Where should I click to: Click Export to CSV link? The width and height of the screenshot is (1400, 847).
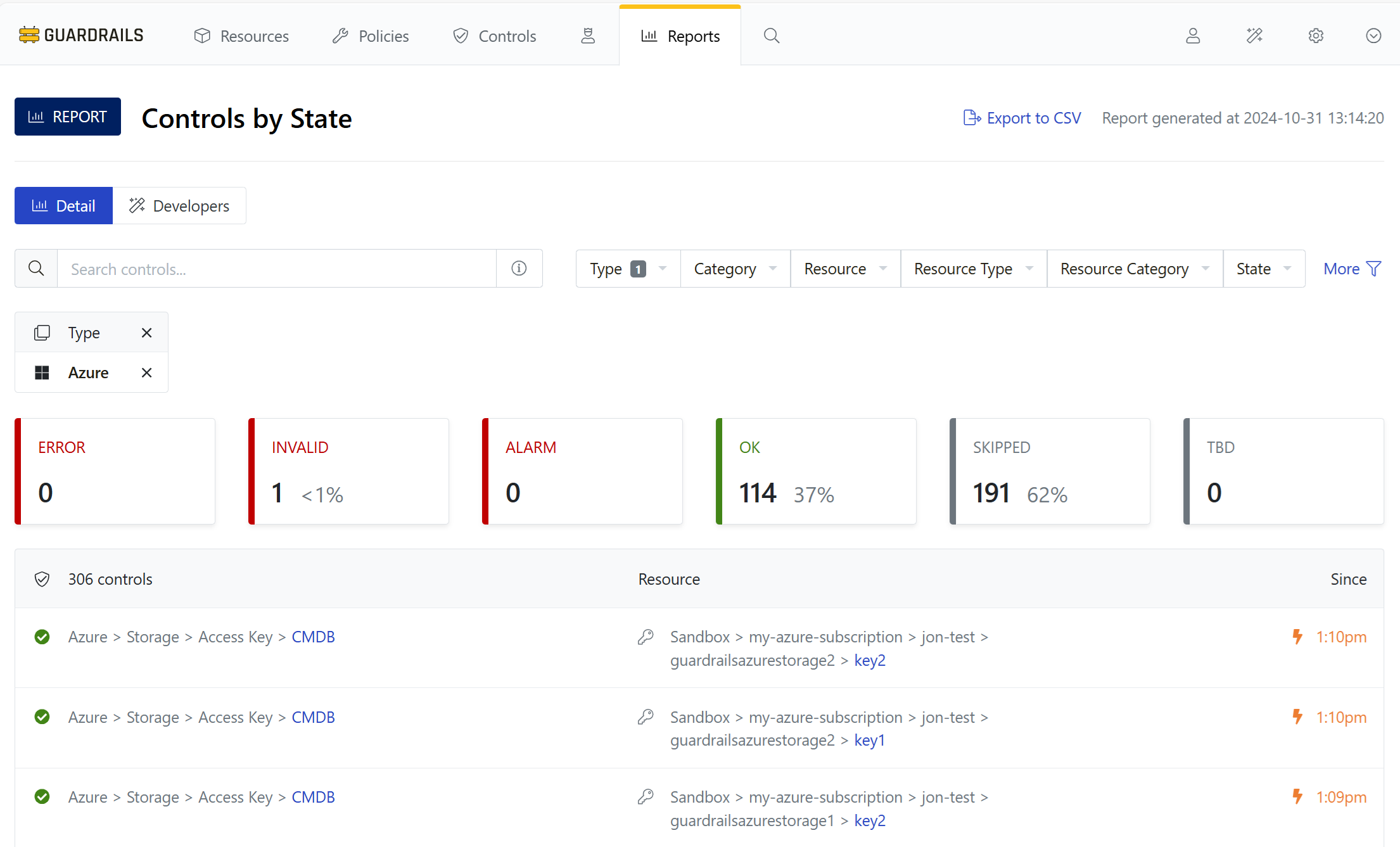tap(1022, 118)
